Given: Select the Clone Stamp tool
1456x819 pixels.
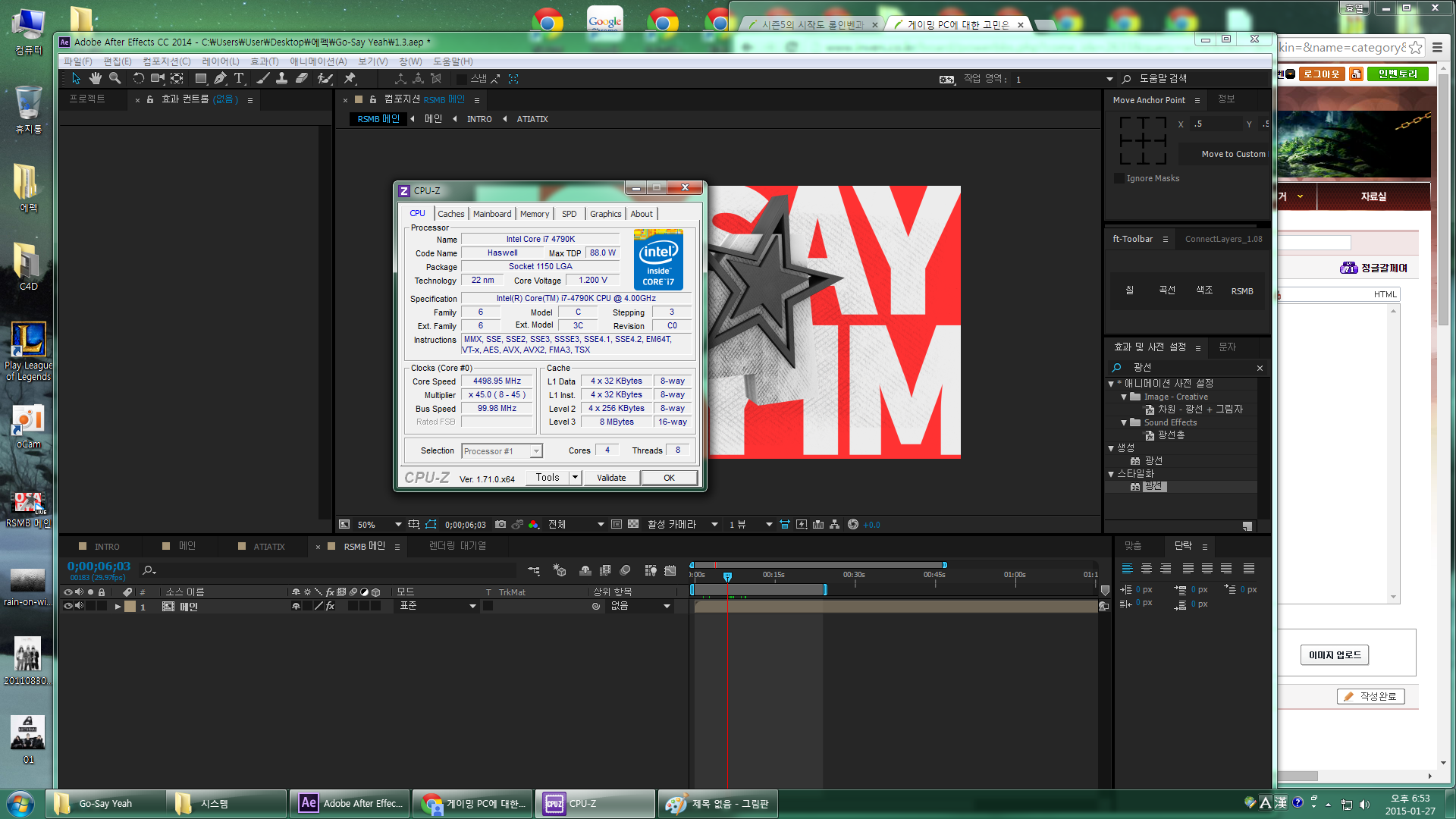Looking at the screenshot, I should (281, 78).
